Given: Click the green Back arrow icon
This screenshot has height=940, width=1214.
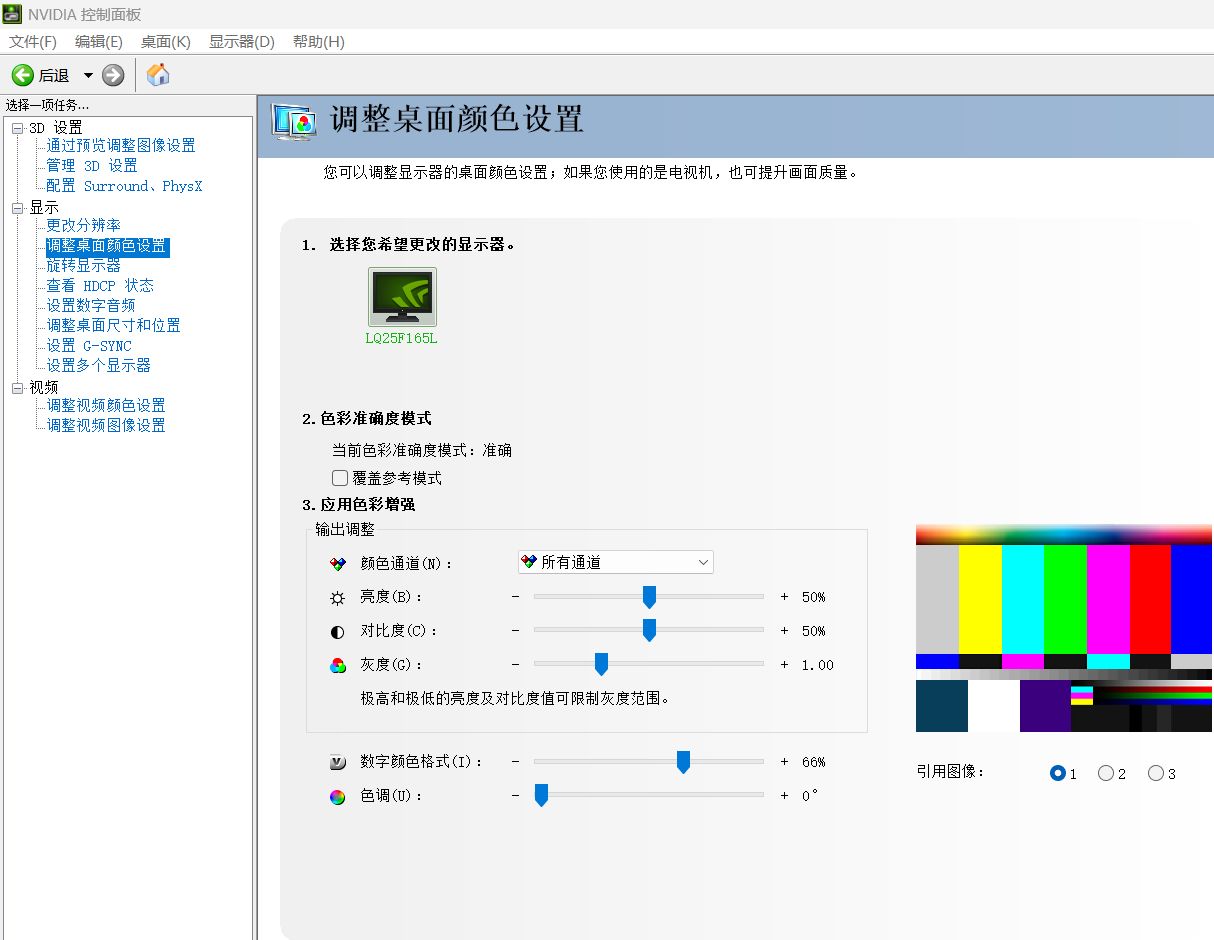Looking at the screenshot, I should [22, 75].
